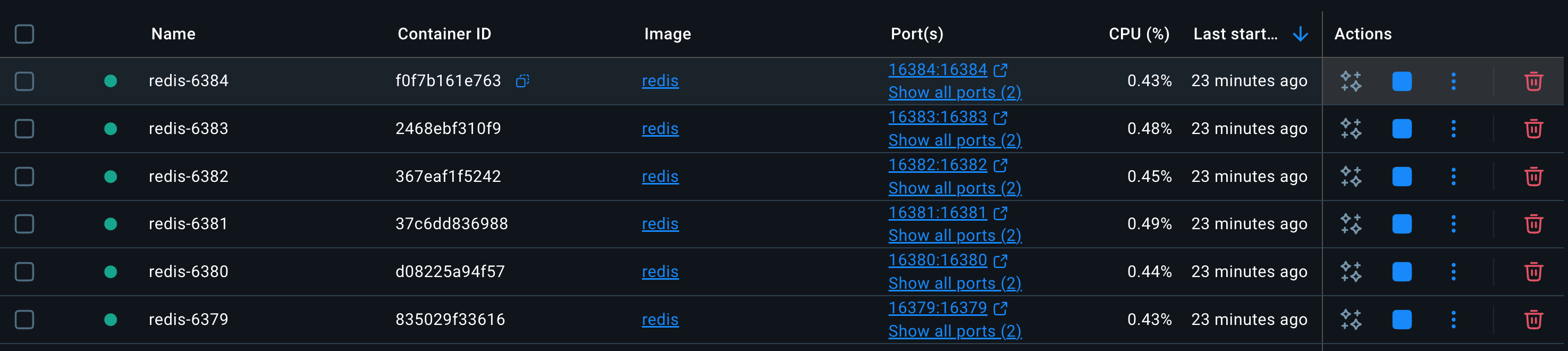This screenshot has height=351, width=1568.
Task: Open port link 16381:16381
Action: [x=938, y=213]
